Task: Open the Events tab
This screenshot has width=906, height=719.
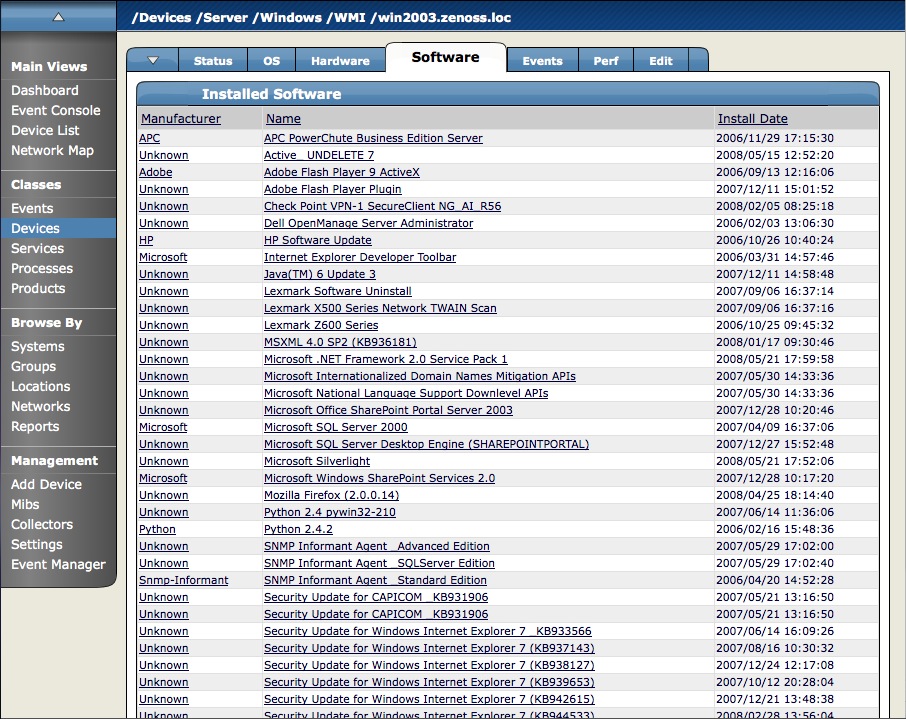Action: 543,61
